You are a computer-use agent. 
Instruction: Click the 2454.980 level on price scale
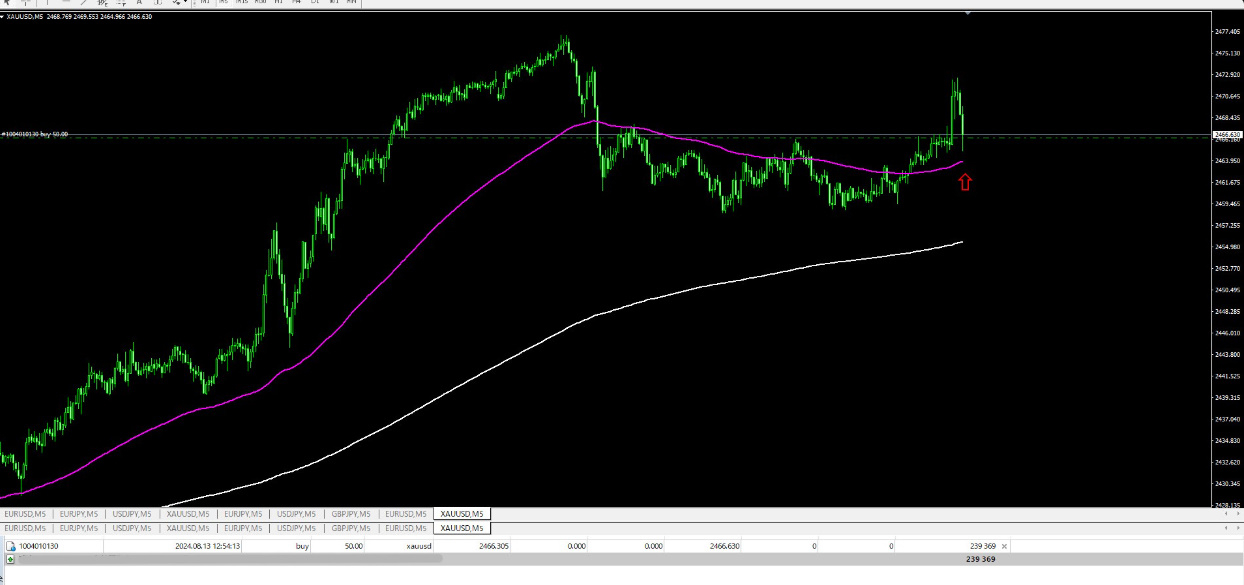[1226, 247]
